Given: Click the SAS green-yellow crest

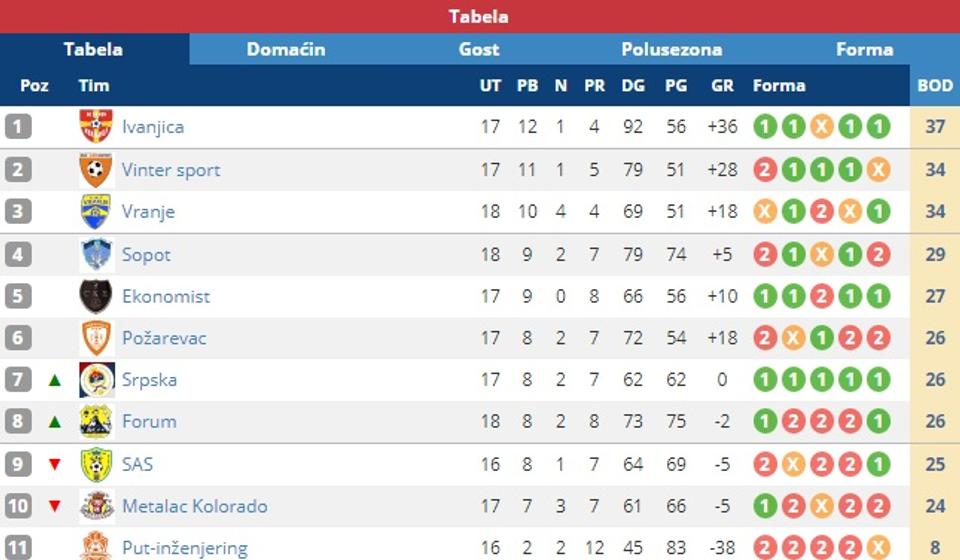Looking at the screenshot, I should pyautogui.click(x=96, y=464).
